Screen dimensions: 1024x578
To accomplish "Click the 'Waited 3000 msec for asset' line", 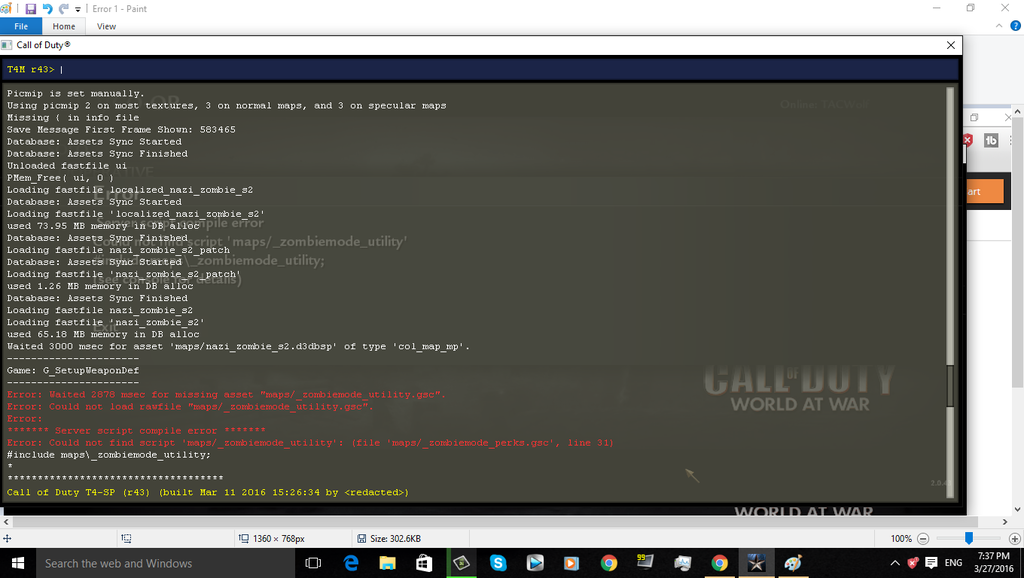I will pos(238,346).
